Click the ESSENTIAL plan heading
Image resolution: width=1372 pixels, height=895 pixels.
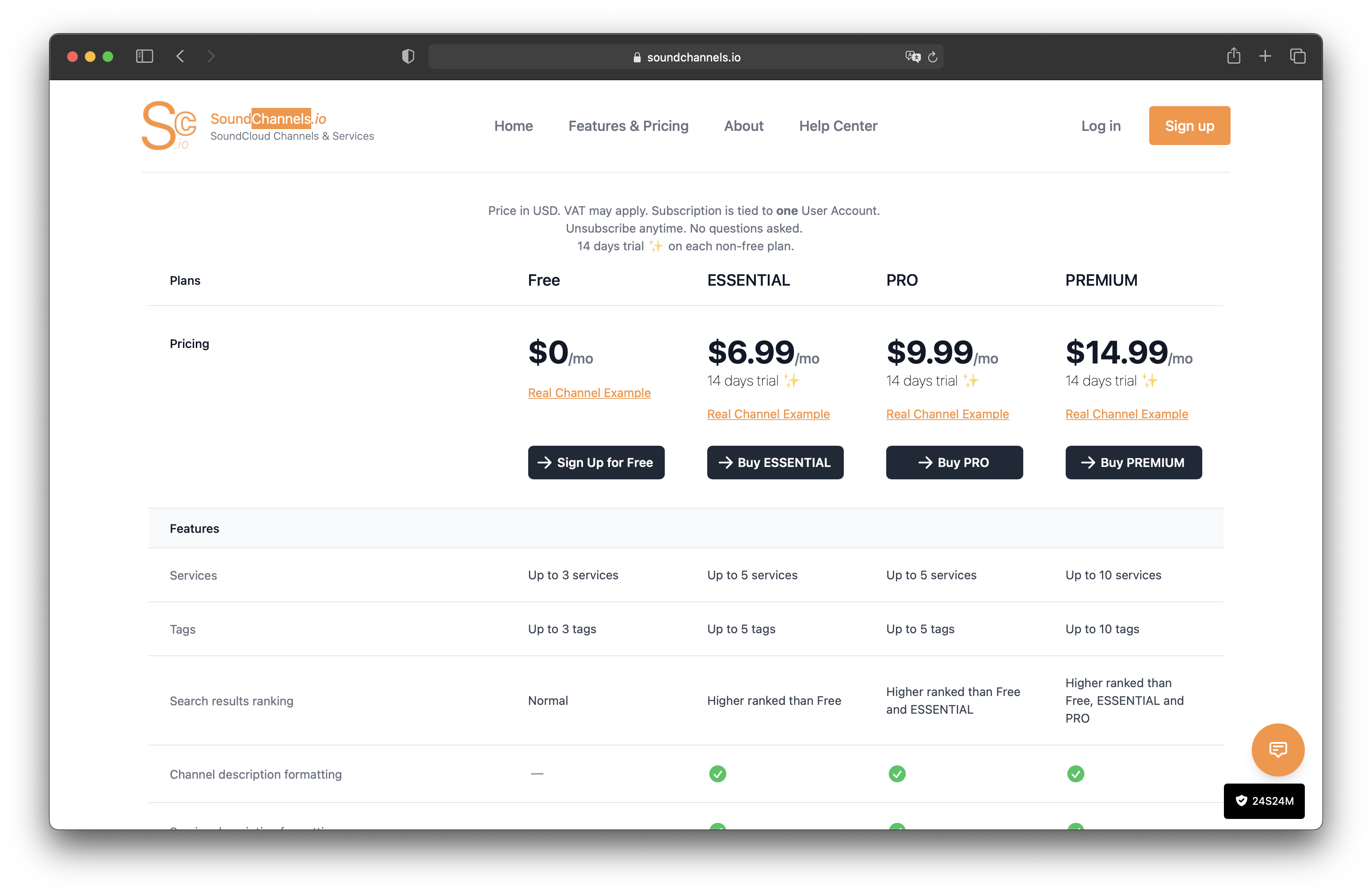click(x=748, y=280)
